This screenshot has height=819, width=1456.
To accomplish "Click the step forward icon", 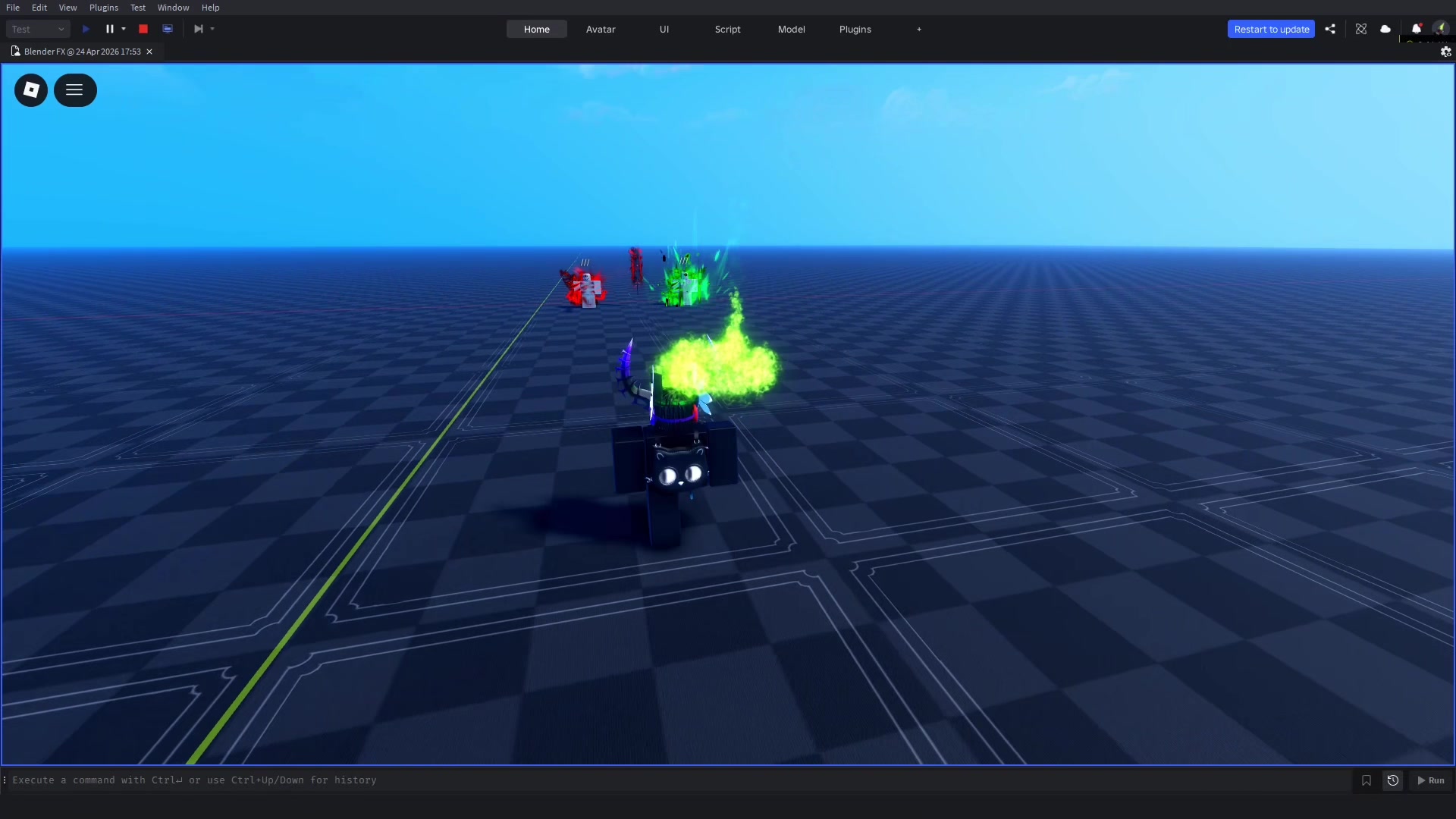I will tap(199, 29).
